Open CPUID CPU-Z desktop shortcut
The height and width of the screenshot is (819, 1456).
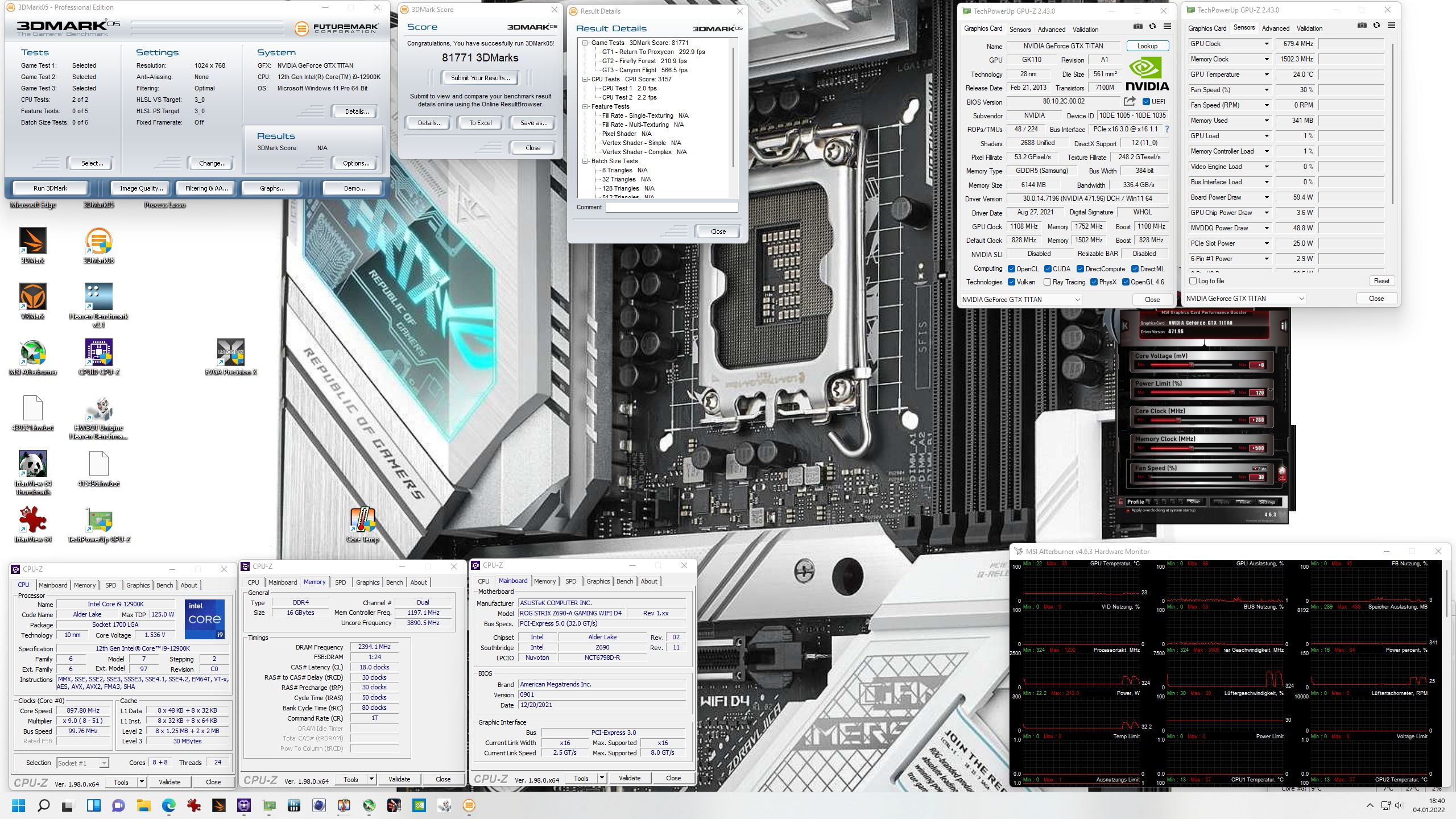99,357
